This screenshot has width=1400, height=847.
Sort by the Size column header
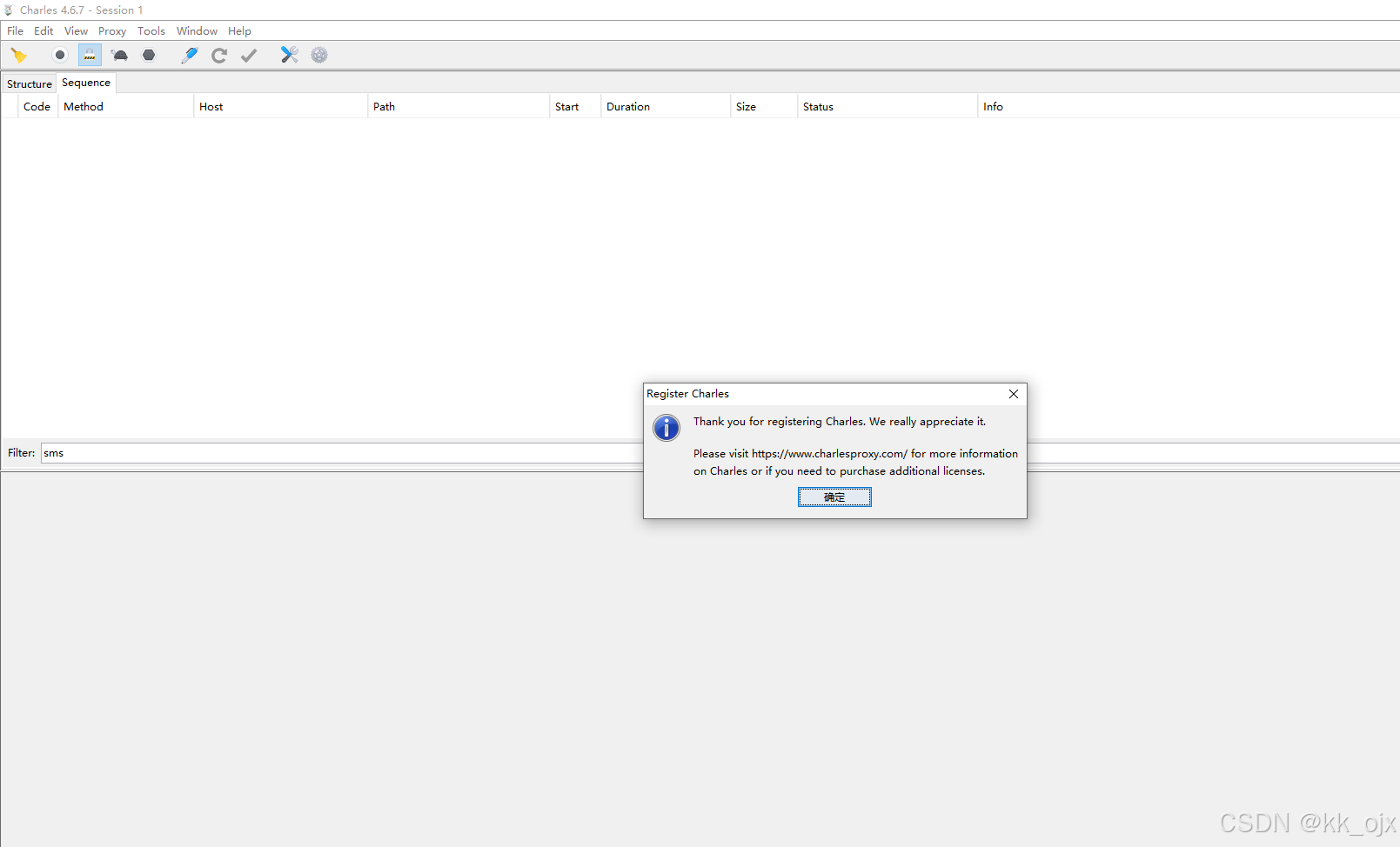point(763,107)
